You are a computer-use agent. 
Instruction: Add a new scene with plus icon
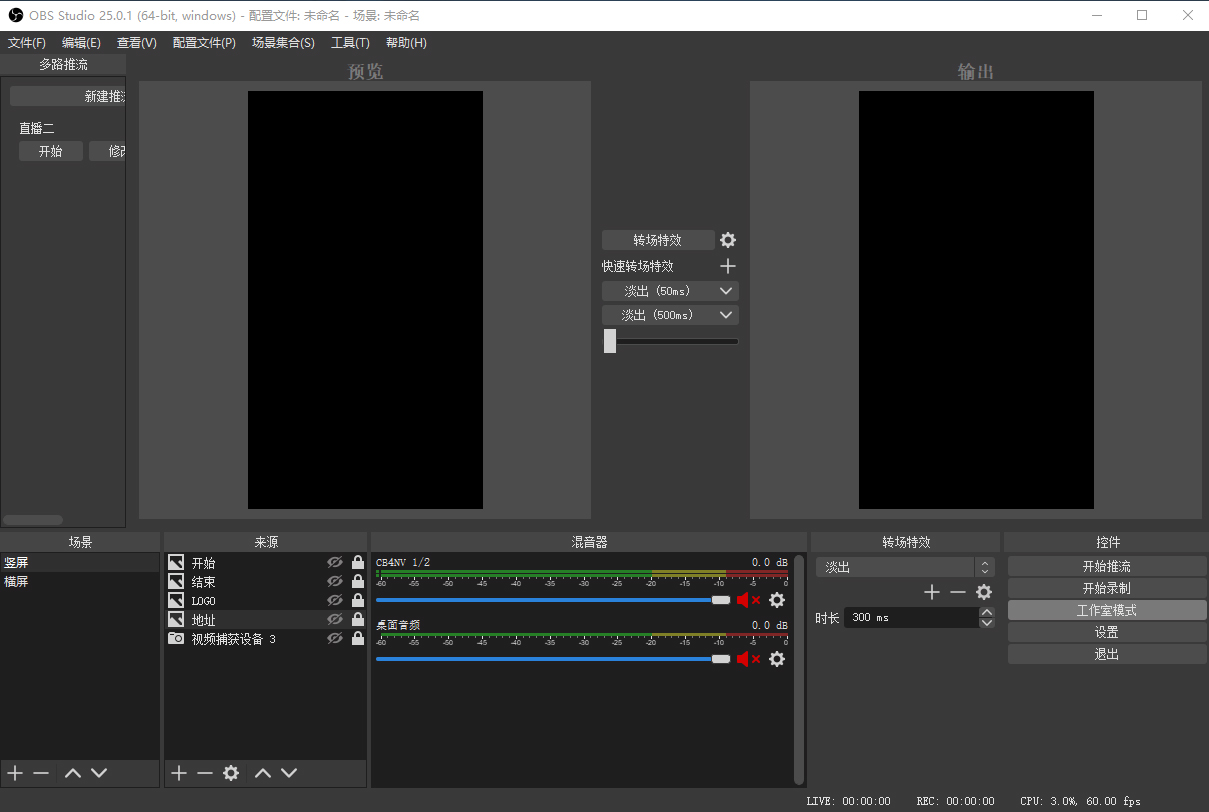click(15, 773)
